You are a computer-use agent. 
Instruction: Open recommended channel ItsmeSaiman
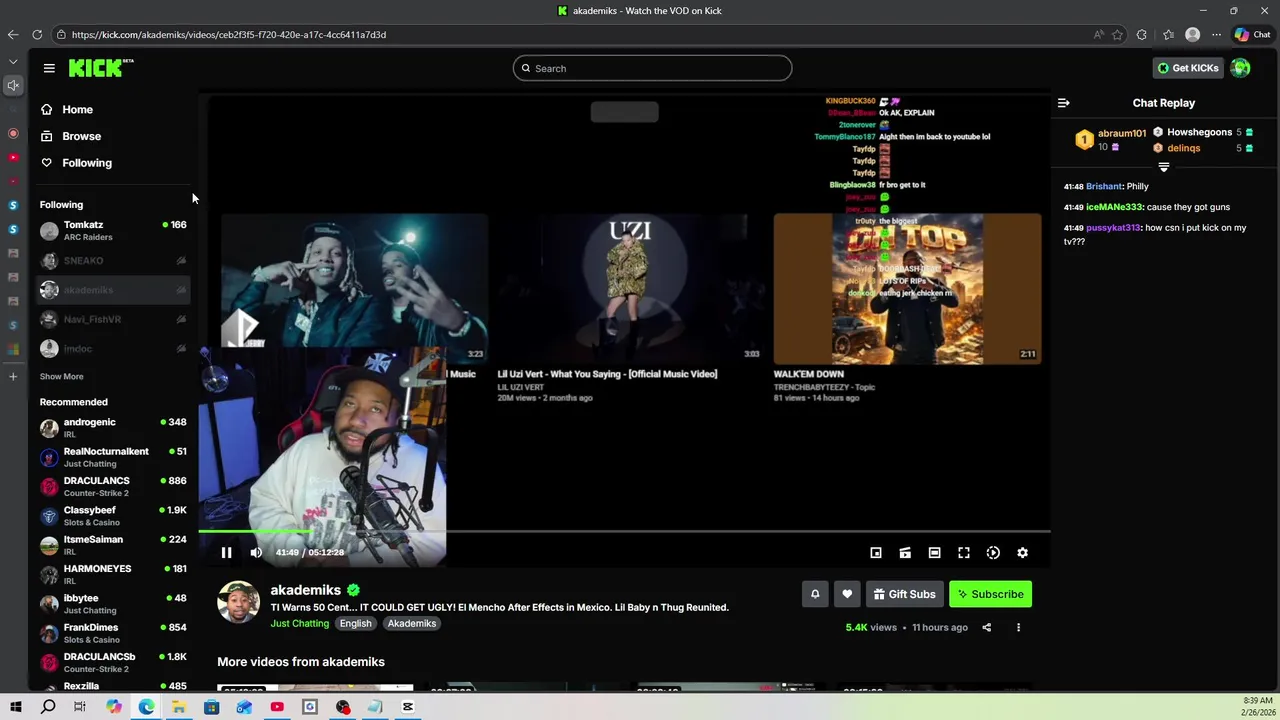click(113, 545)
